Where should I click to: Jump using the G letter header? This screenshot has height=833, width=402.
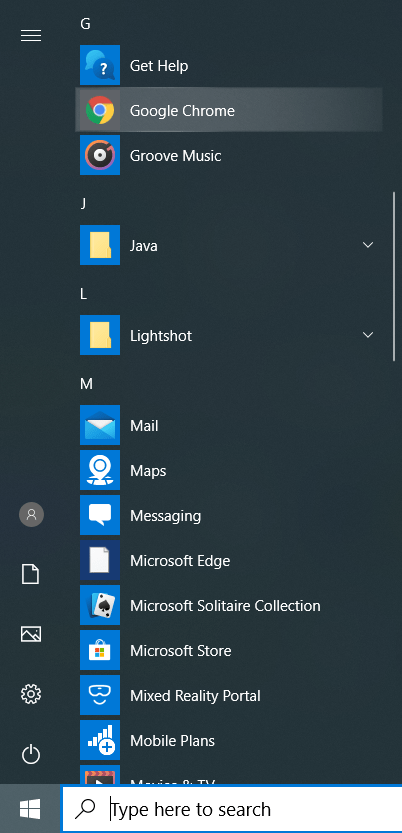coord(85,24)
